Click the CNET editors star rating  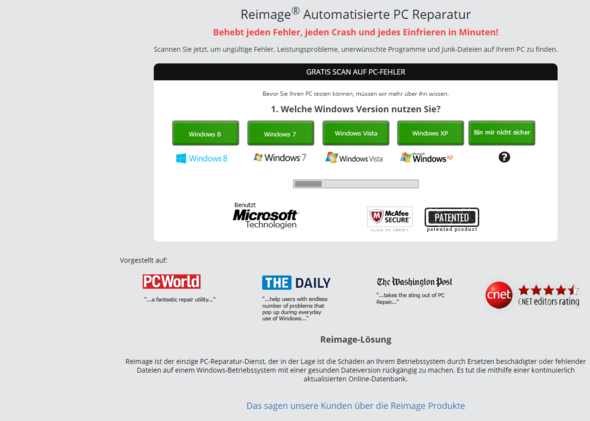pyautogui.click(x=549, y=295)
